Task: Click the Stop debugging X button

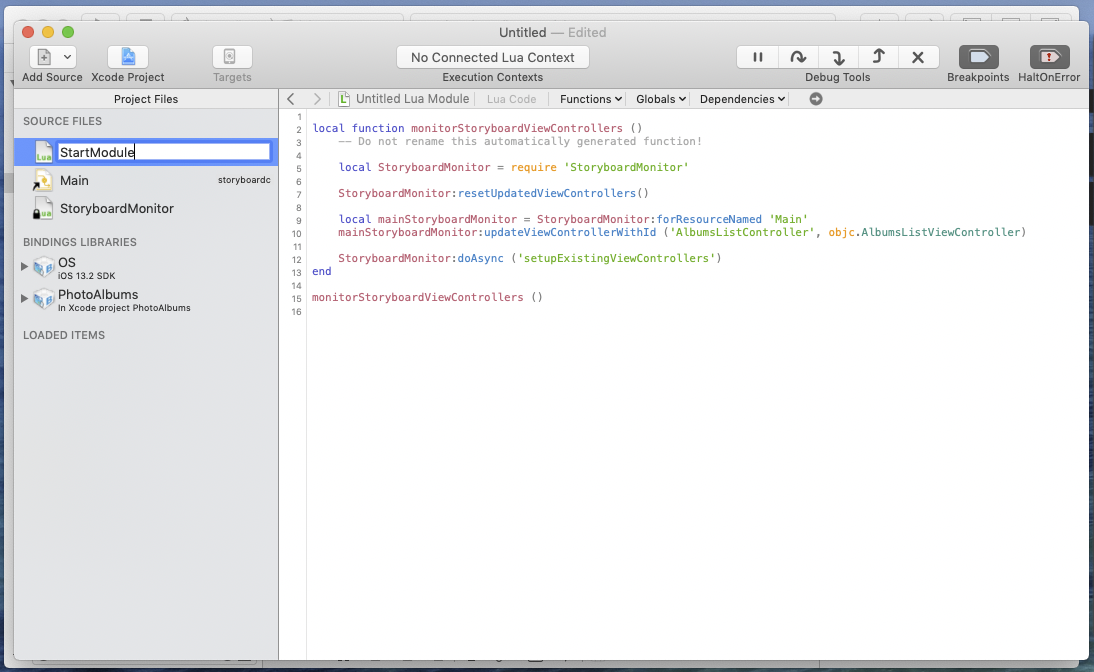Action: tap(918, 57)
